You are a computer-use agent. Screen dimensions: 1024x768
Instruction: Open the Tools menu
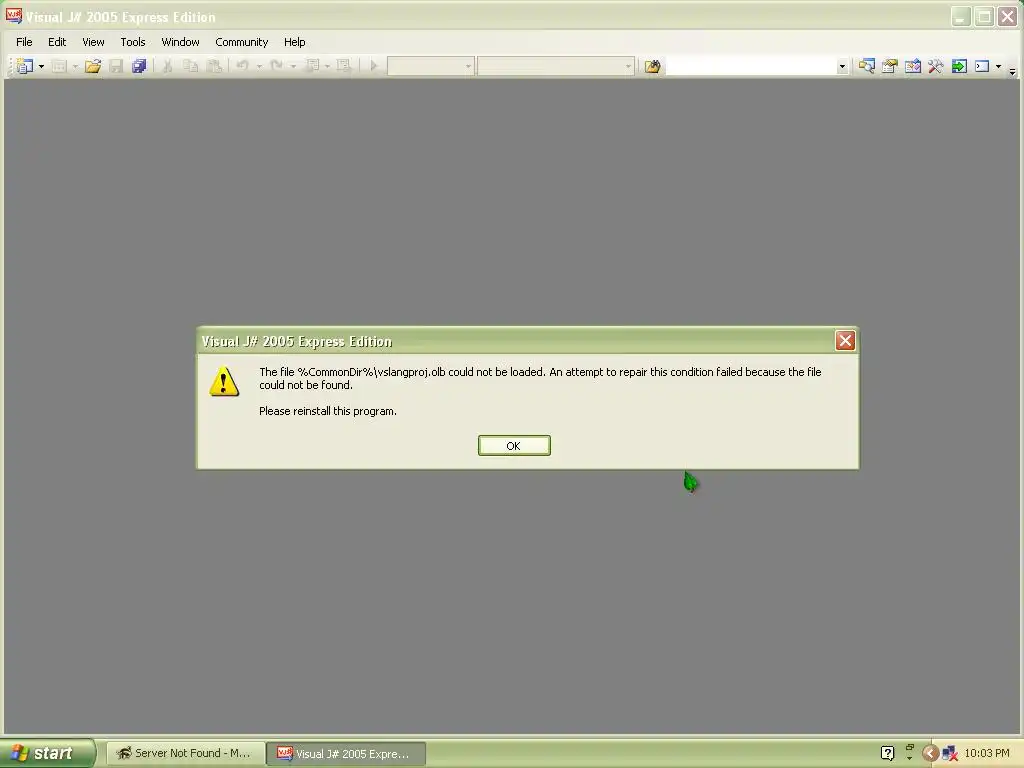click(133, 42)
